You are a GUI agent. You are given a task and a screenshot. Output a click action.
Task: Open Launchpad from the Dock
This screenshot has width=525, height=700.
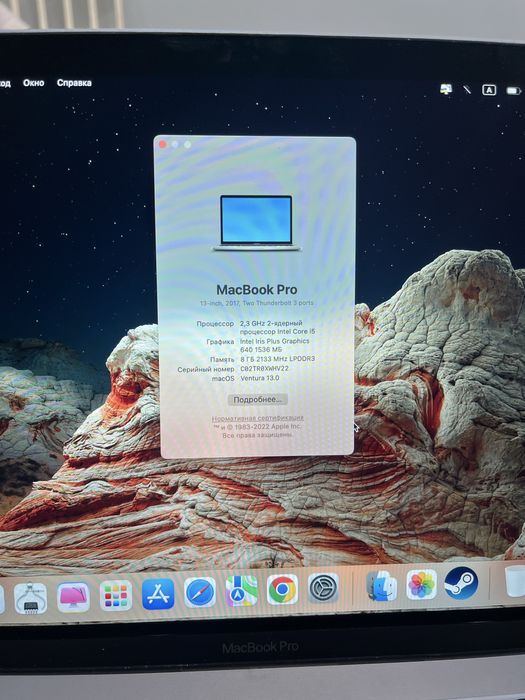click(x=116, y=596)
